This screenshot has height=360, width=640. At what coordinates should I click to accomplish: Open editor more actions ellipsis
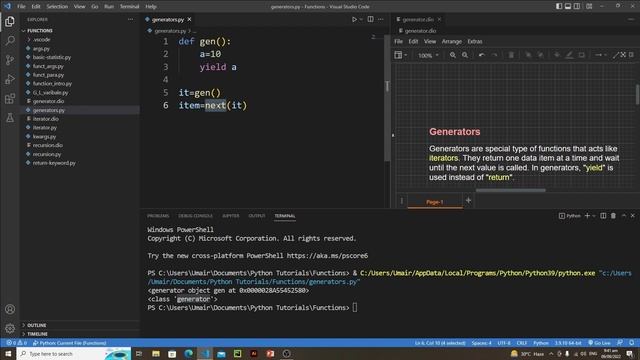point(380,19)
